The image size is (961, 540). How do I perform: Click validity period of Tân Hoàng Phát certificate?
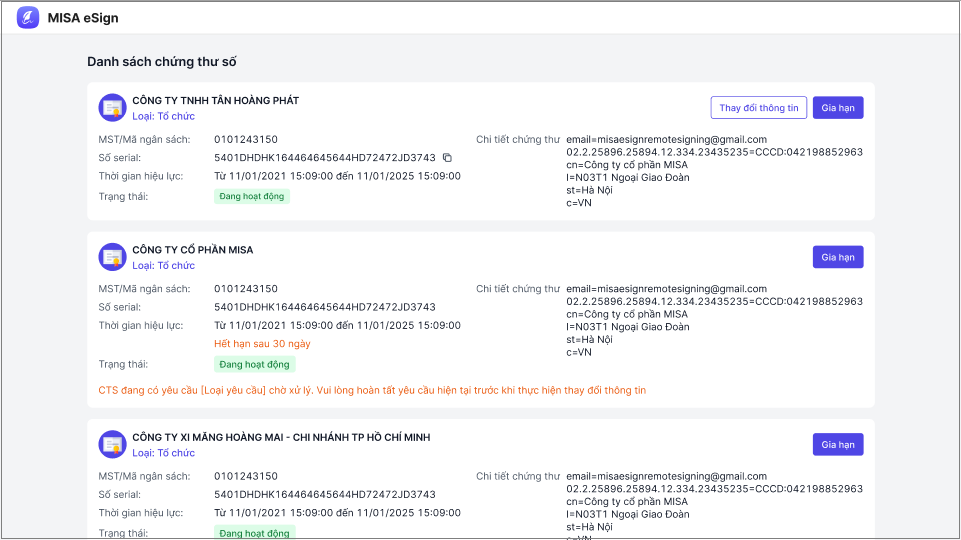[337, 176]
